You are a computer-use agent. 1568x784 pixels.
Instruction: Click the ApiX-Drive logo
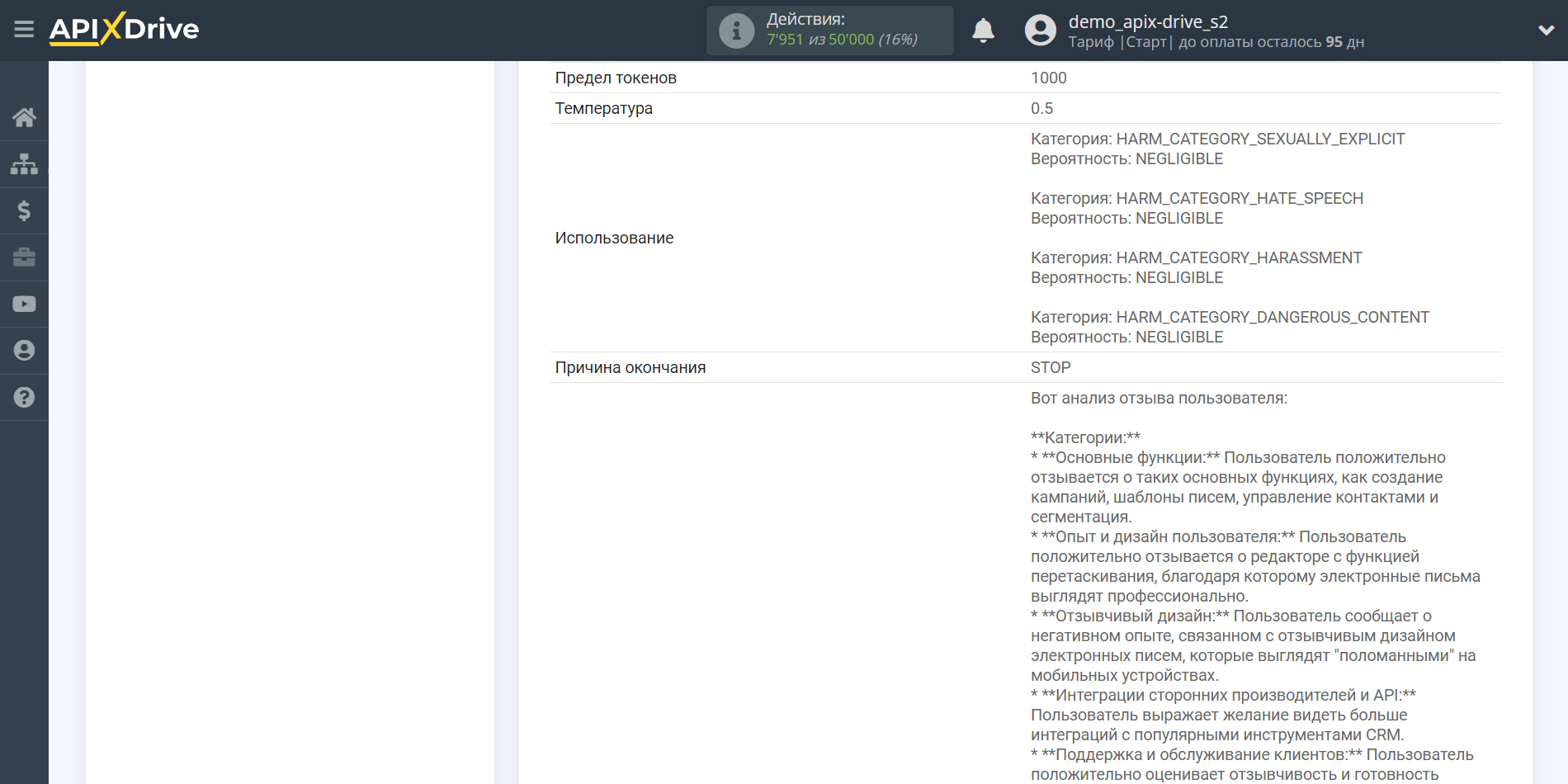pos(124,29)
